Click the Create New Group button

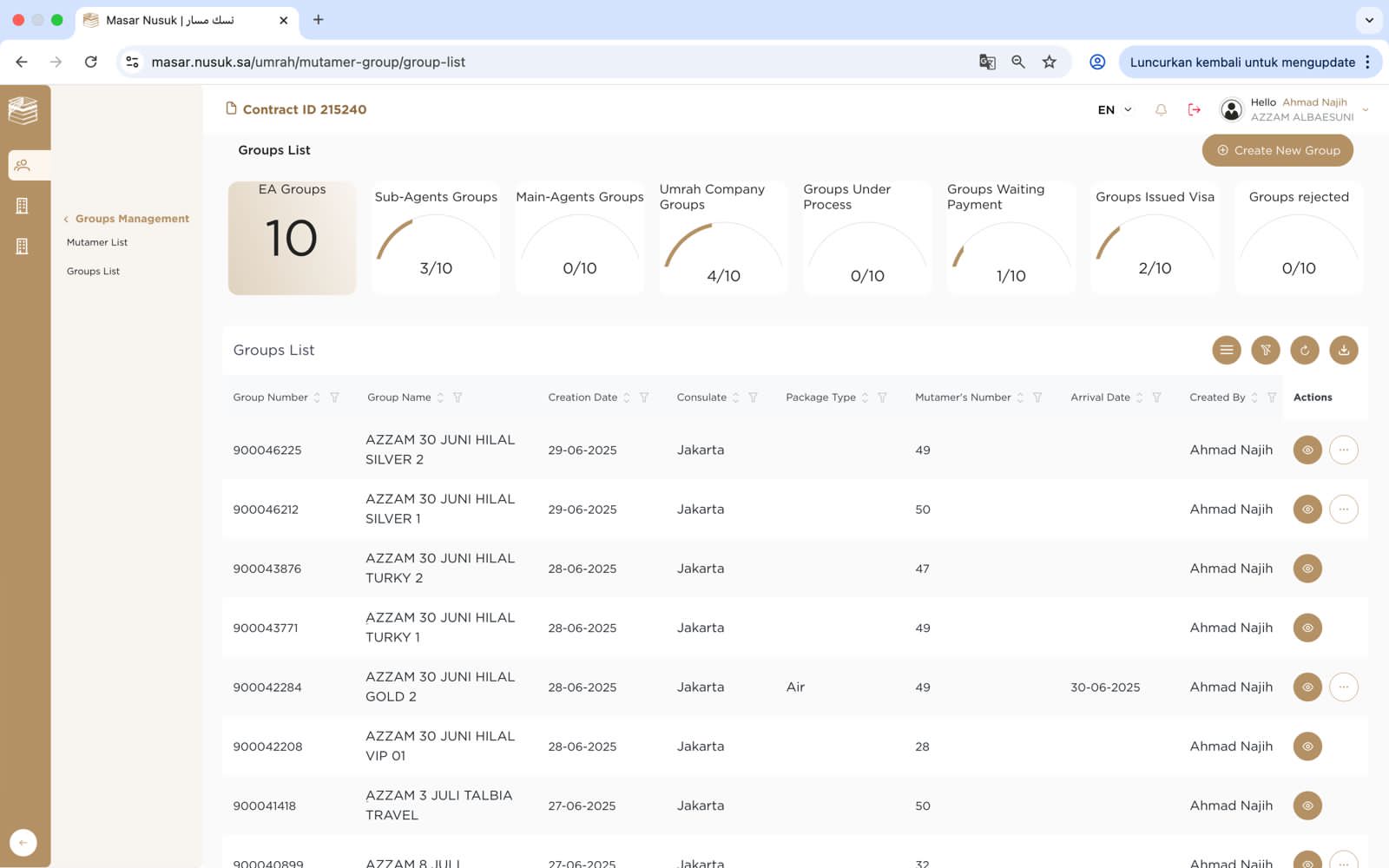click(x=1277, y=150)
